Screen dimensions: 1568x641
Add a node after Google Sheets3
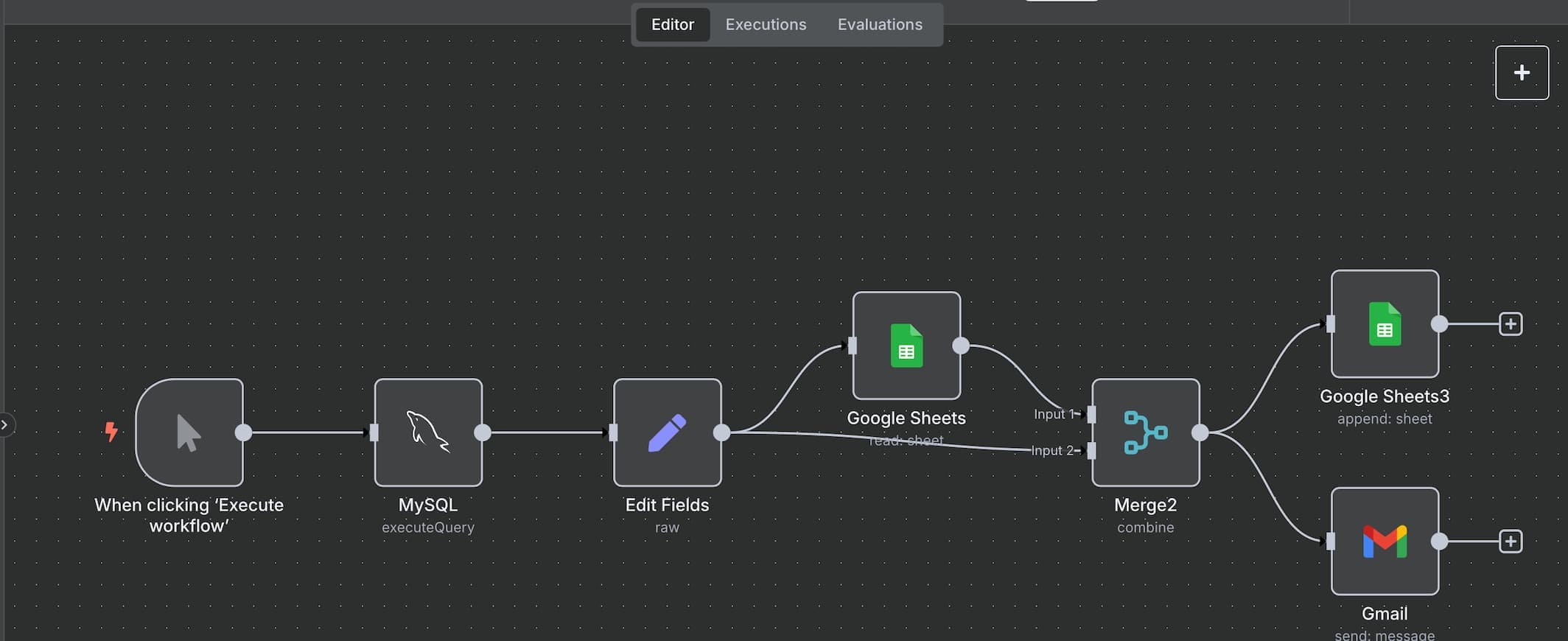tap(1511, 324)
